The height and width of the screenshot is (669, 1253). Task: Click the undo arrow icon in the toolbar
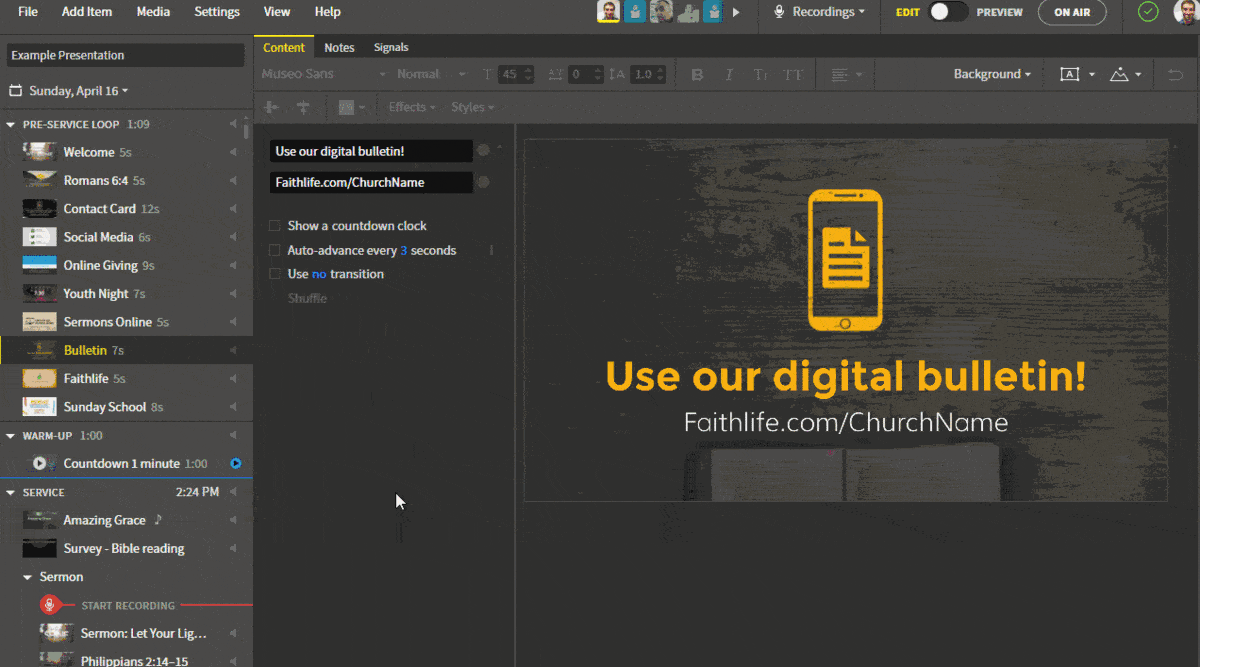[1176, 75]
